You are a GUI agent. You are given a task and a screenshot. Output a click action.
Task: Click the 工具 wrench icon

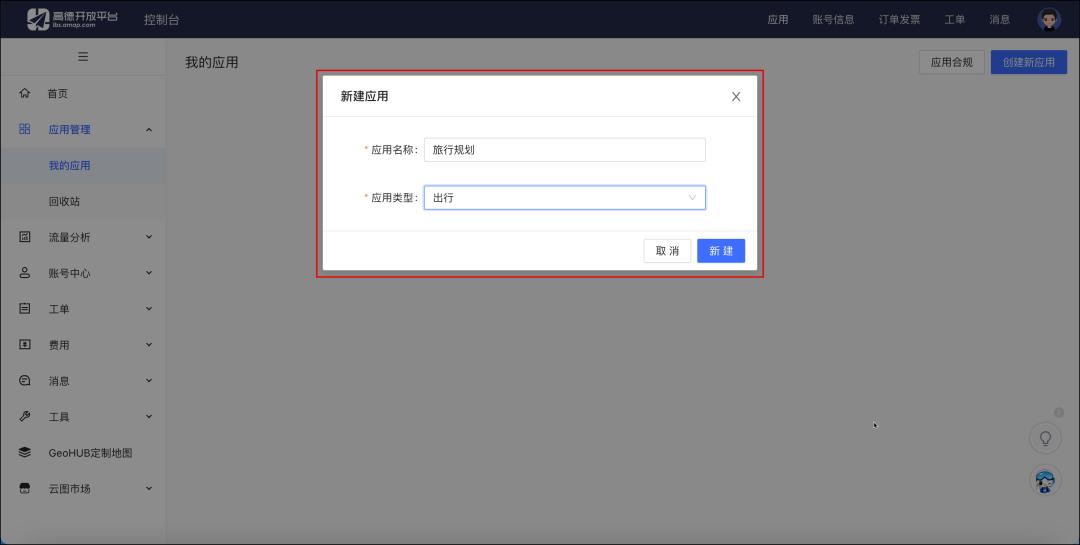coord(25,417)
